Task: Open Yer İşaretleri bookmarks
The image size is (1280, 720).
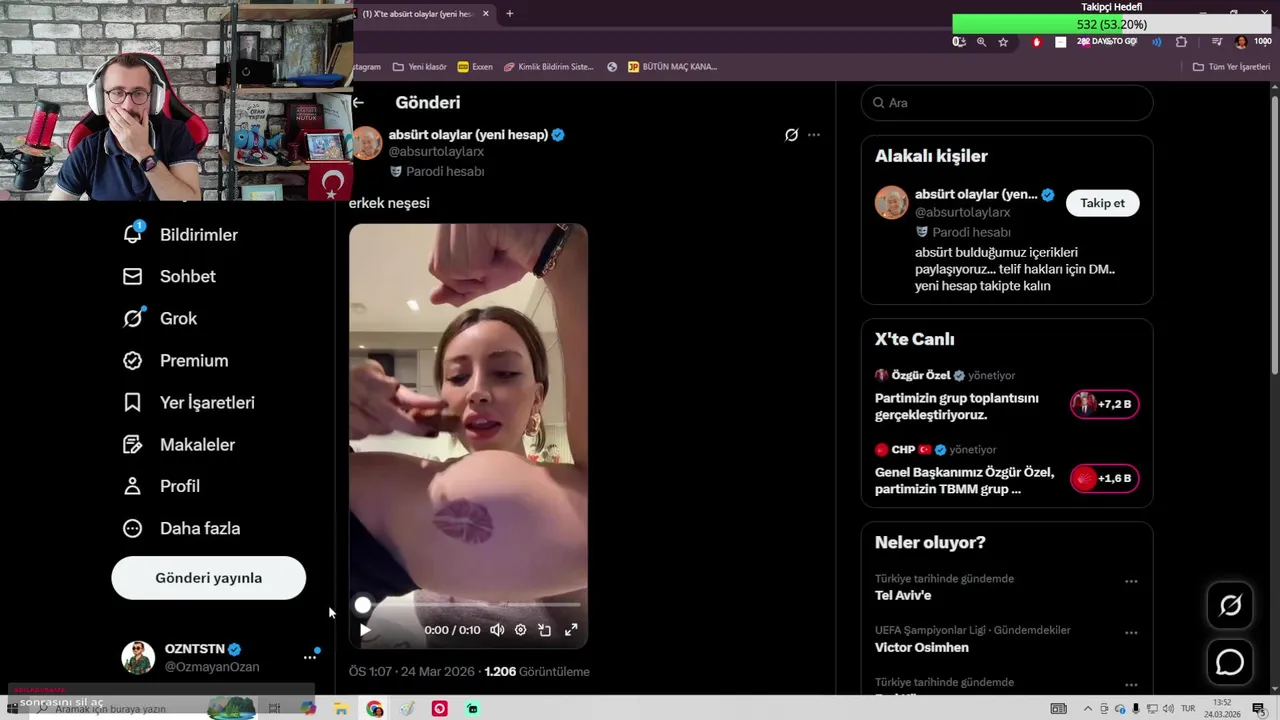Action: (x=188, y=402)
